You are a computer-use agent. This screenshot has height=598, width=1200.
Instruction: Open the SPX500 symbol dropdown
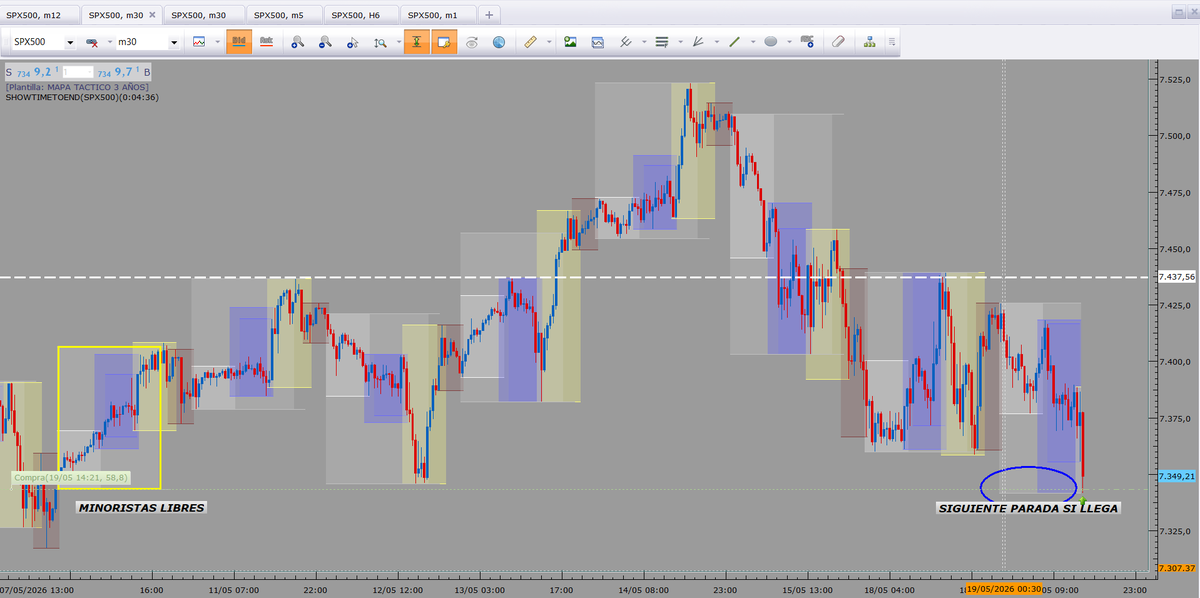(x=70, y=42)
